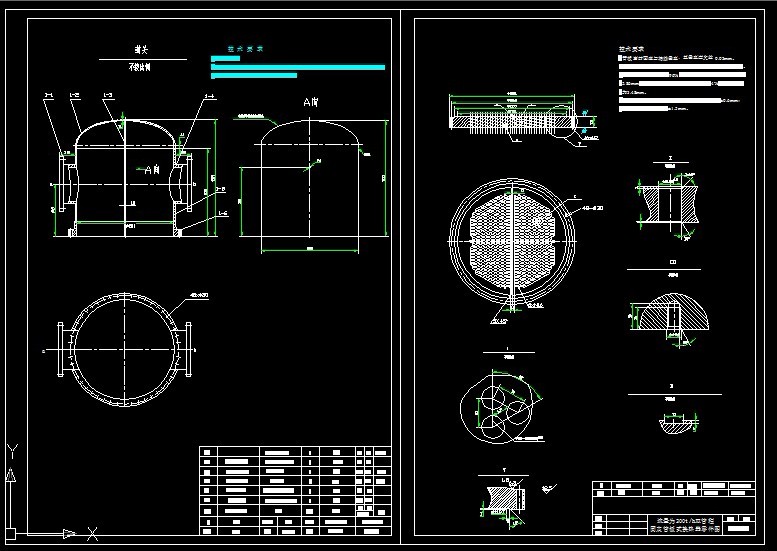This screenshot has width=777, height=551.
Task: Click the UCS X-Y axis icon
Action: 51,493
